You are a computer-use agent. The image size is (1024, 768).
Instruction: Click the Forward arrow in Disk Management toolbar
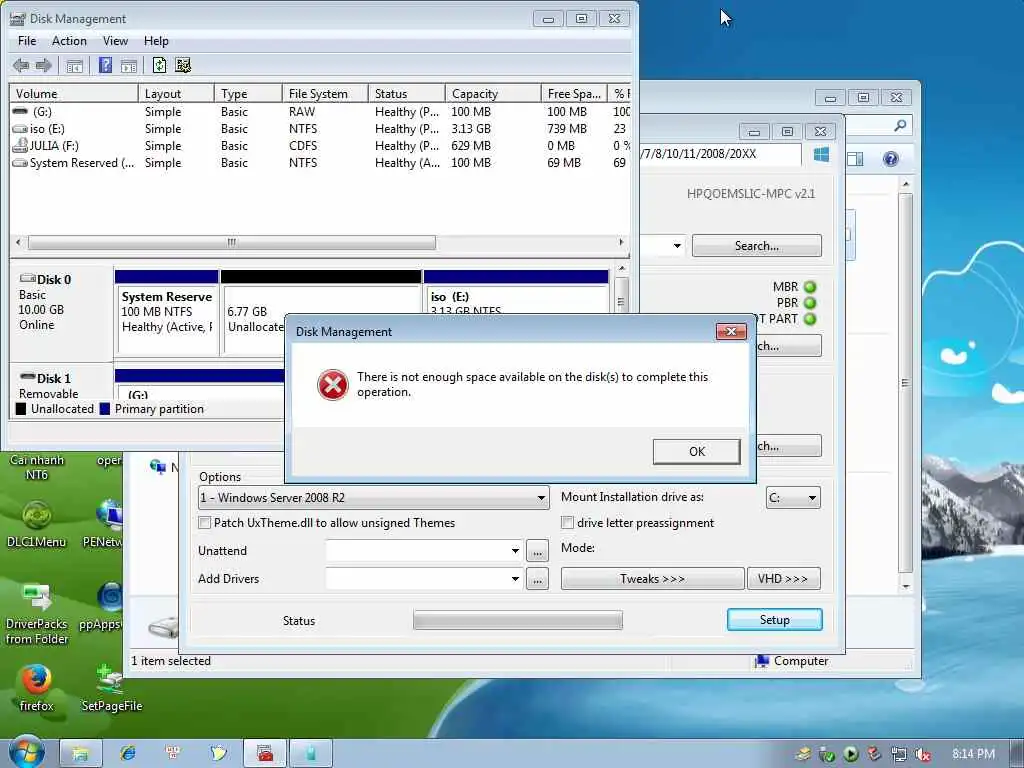[x=44, y=65]
